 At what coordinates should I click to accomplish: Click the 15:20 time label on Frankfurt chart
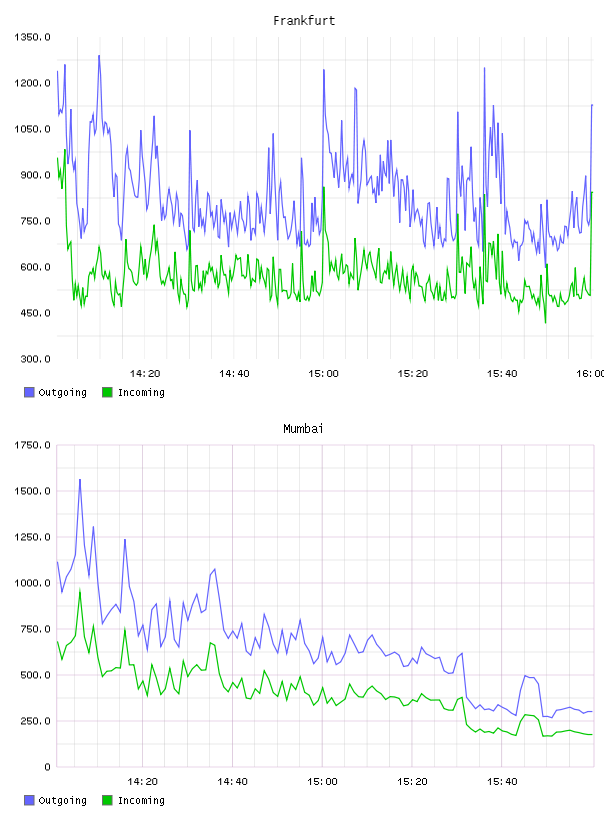click(413, 374)
